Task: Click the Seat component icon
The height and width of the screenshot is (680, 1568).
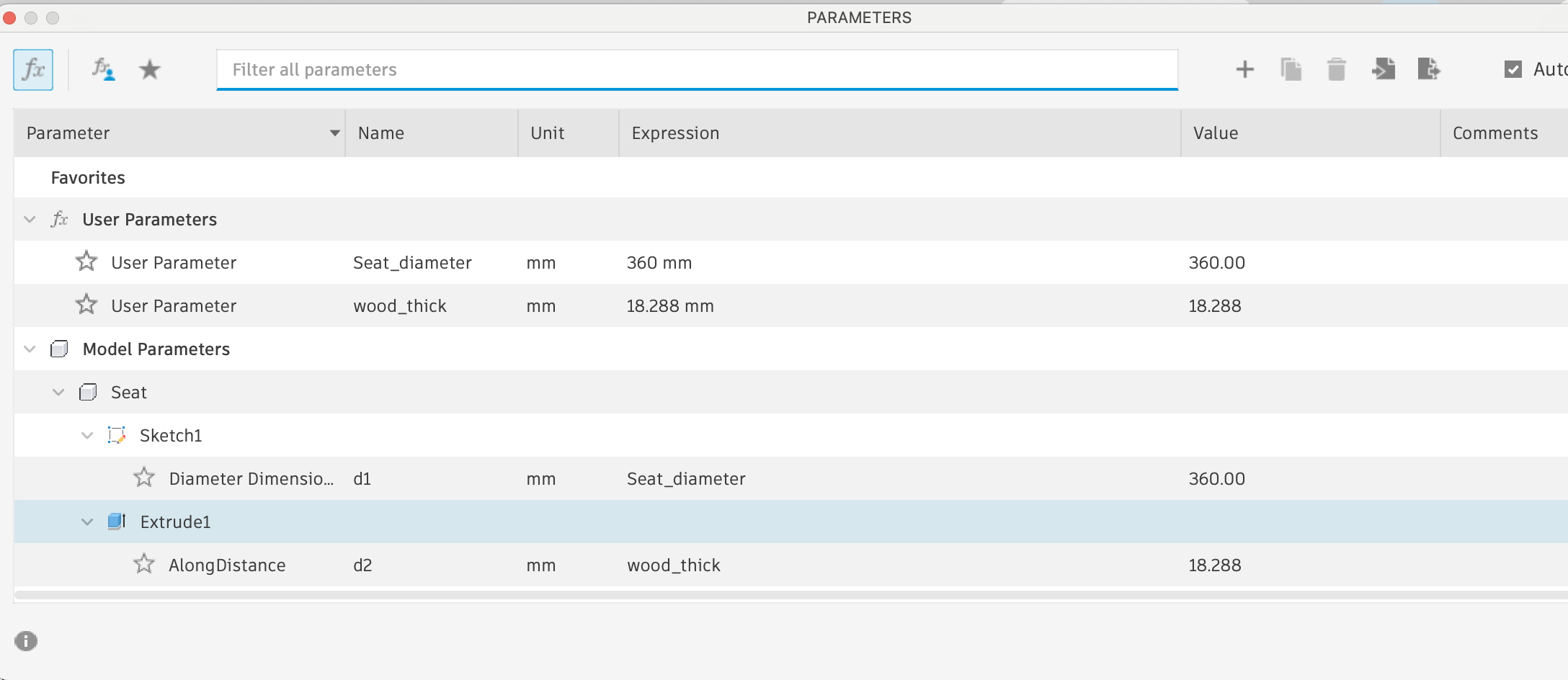Action: click(88, 392)
